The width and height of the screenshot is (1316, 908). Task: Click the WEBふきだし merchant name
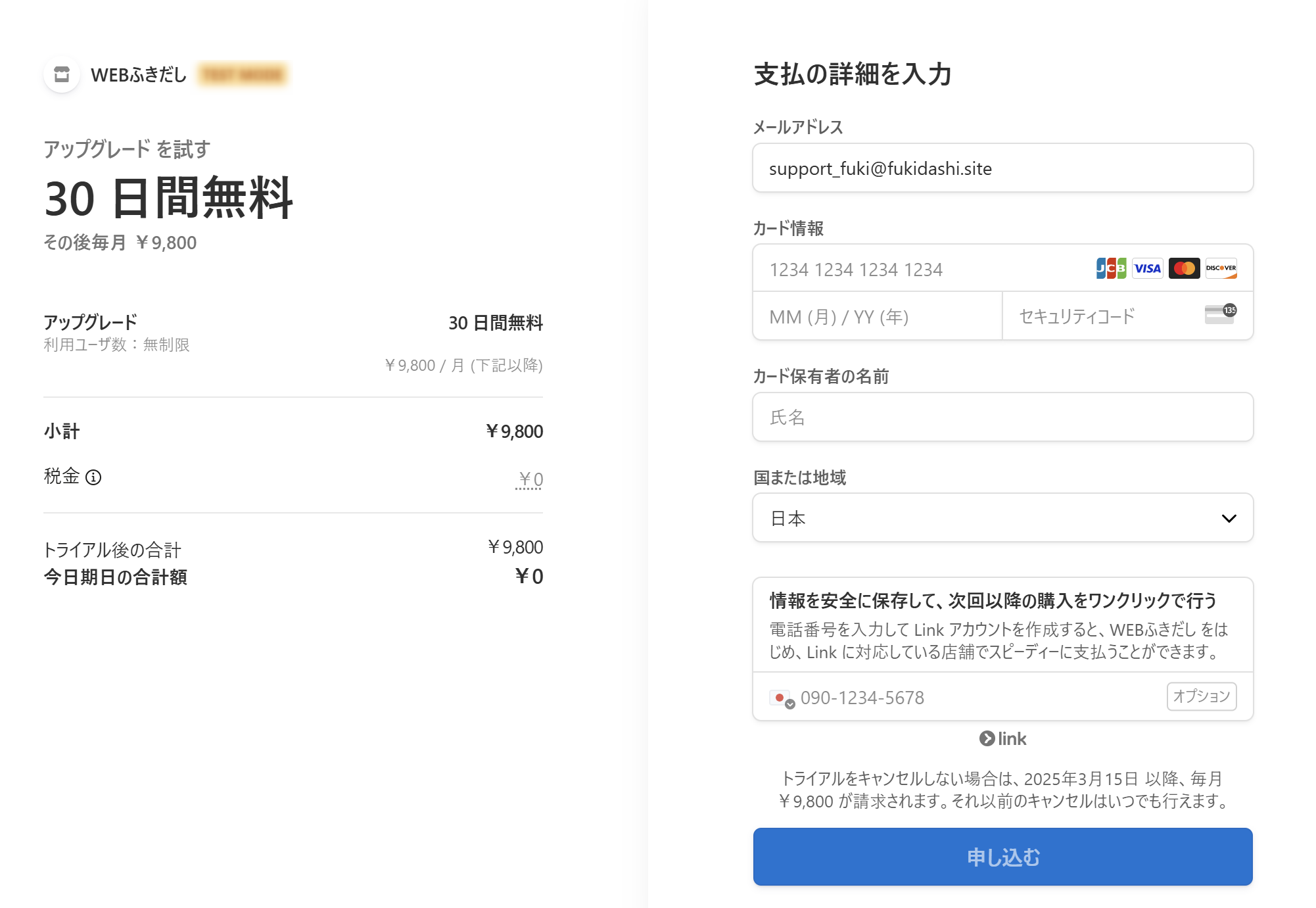139,75
